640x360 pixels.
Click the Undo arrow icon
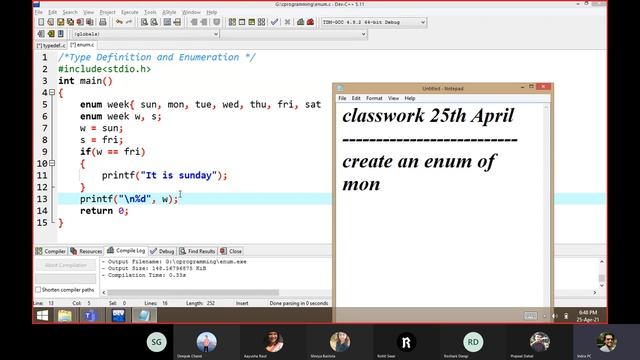point(119,22)
